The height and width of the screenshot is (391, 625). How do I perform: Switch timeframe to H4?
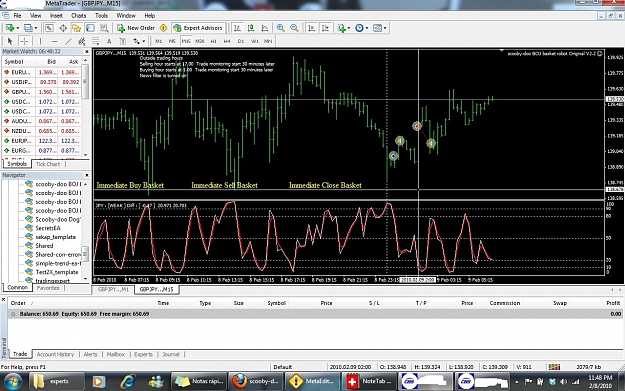pos(227,41)
